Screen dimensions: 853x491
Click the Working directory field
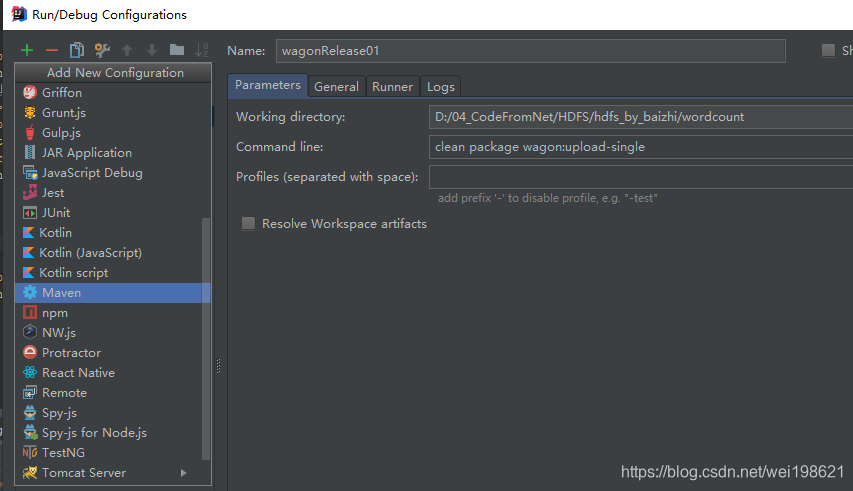point(641,117)
